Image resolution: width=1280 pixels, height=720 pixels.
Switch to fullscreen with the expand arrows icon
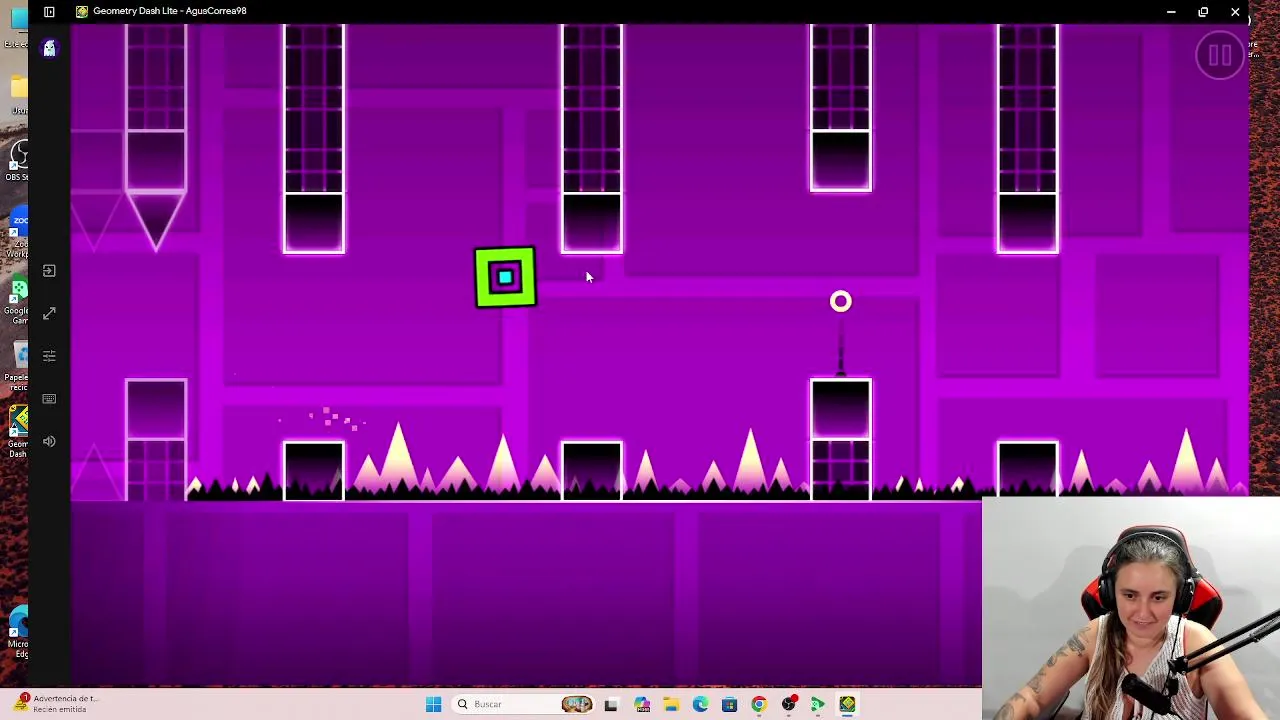pos(49,313)
